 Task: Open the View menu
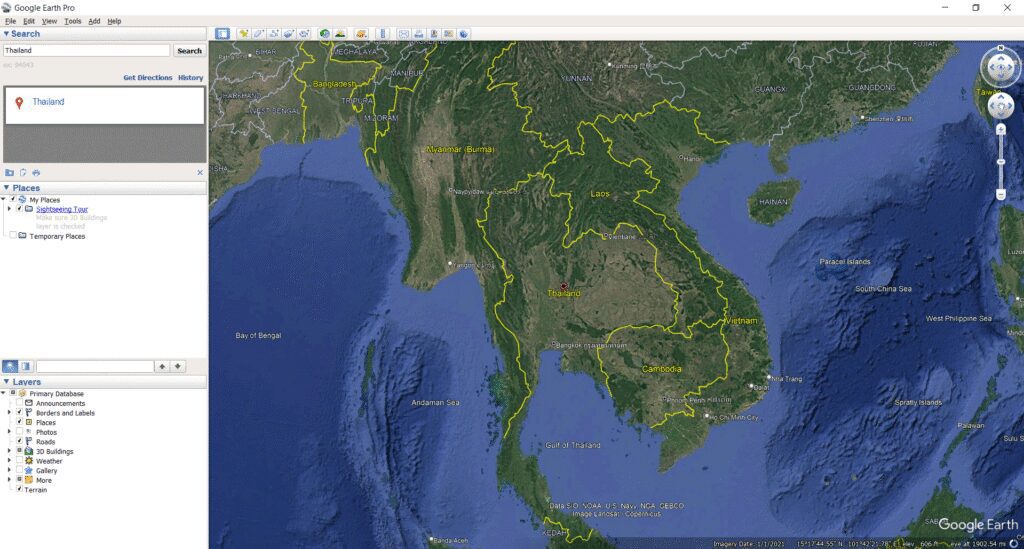49,21
